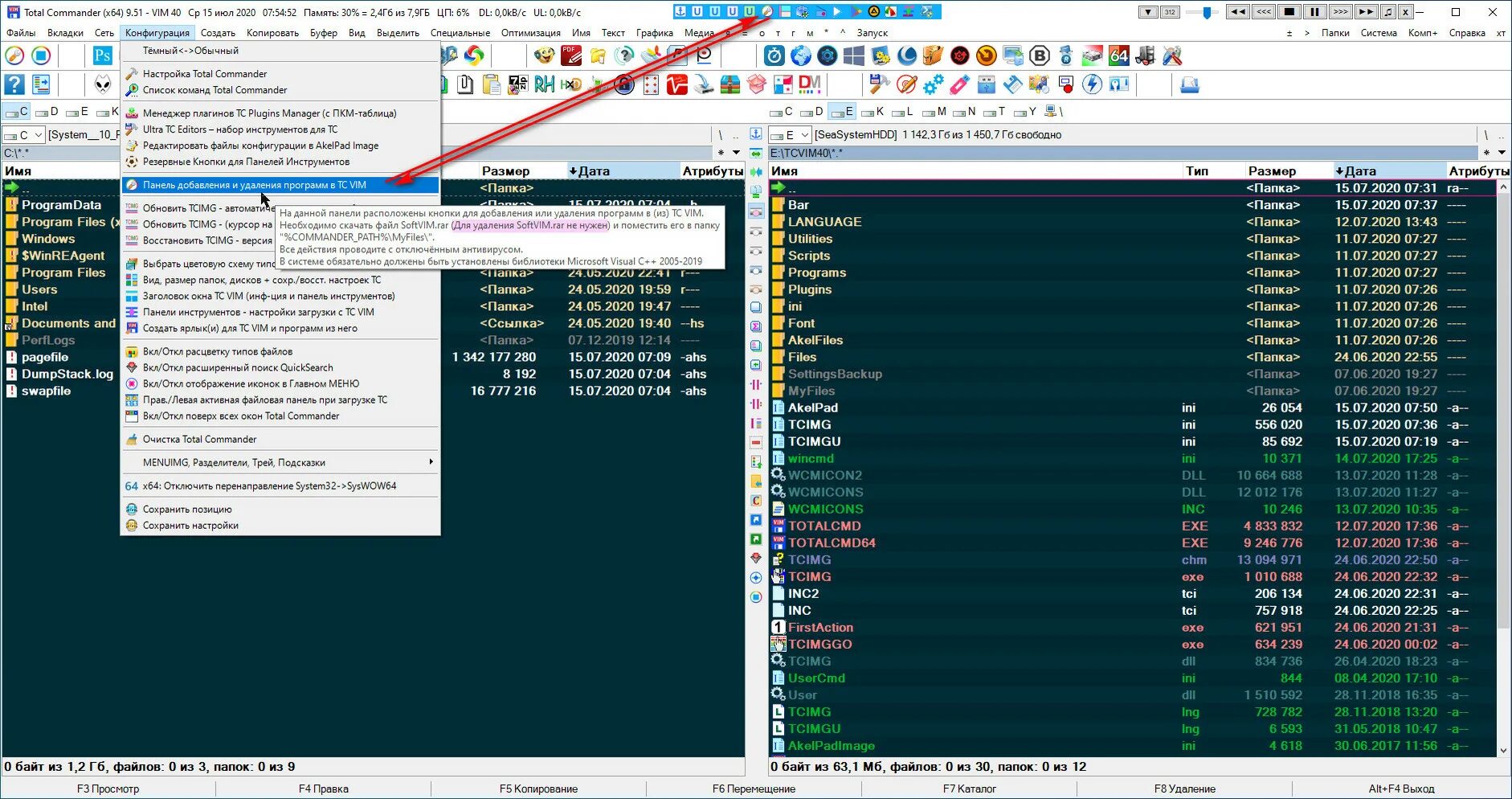This screenshot has width=1512, height=799.
Task: Click the pink USB flash drive icon
Action: pos(960,84)
